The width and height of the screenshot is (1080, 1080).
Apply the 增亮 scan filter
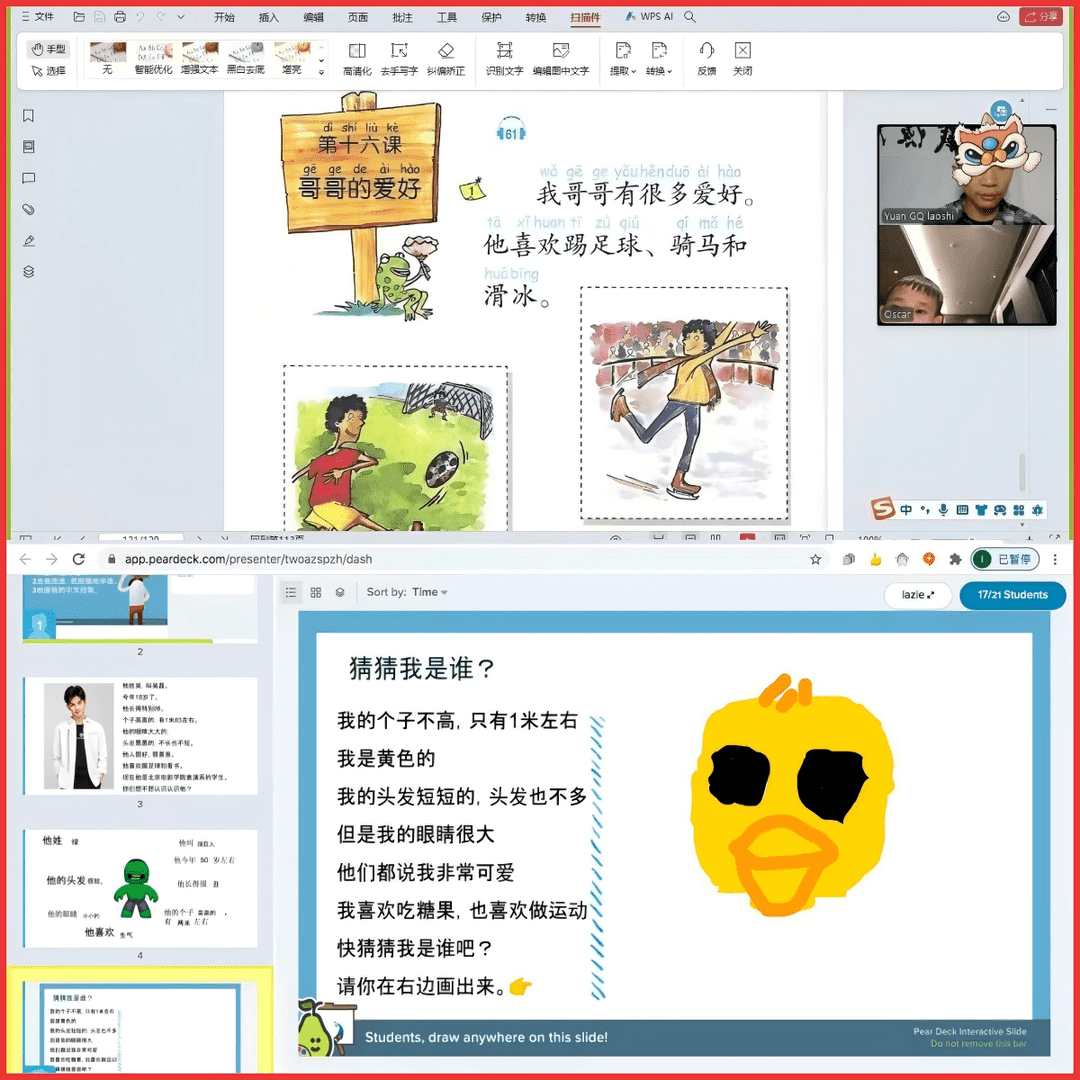(x=291, y=59)
